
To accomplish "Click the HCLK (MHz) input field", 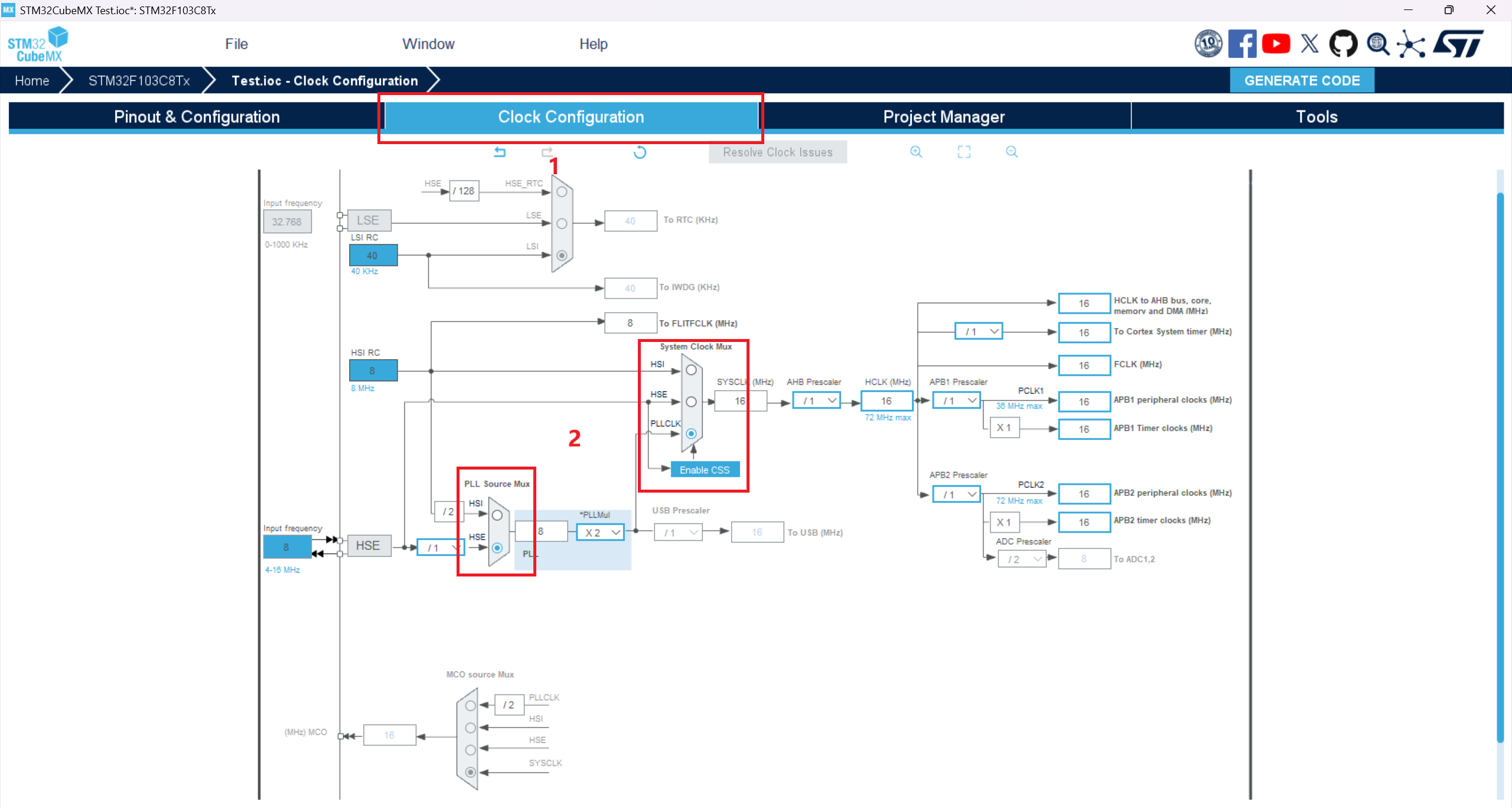I will click(x=887, y=401).
